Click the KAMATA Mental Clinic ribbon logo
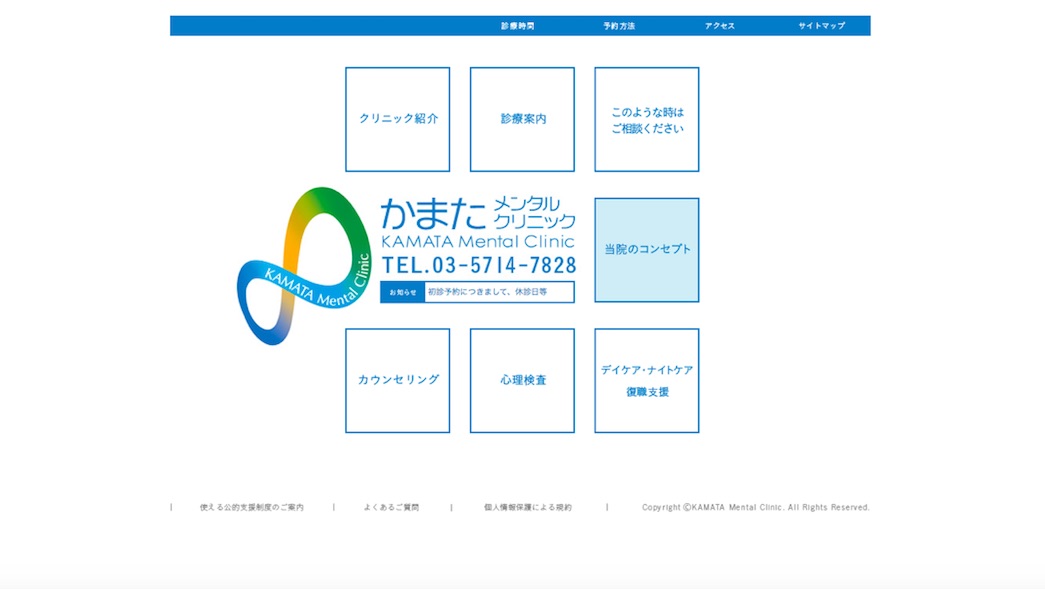Screen dimensions: 1045x589 point(299,266)
